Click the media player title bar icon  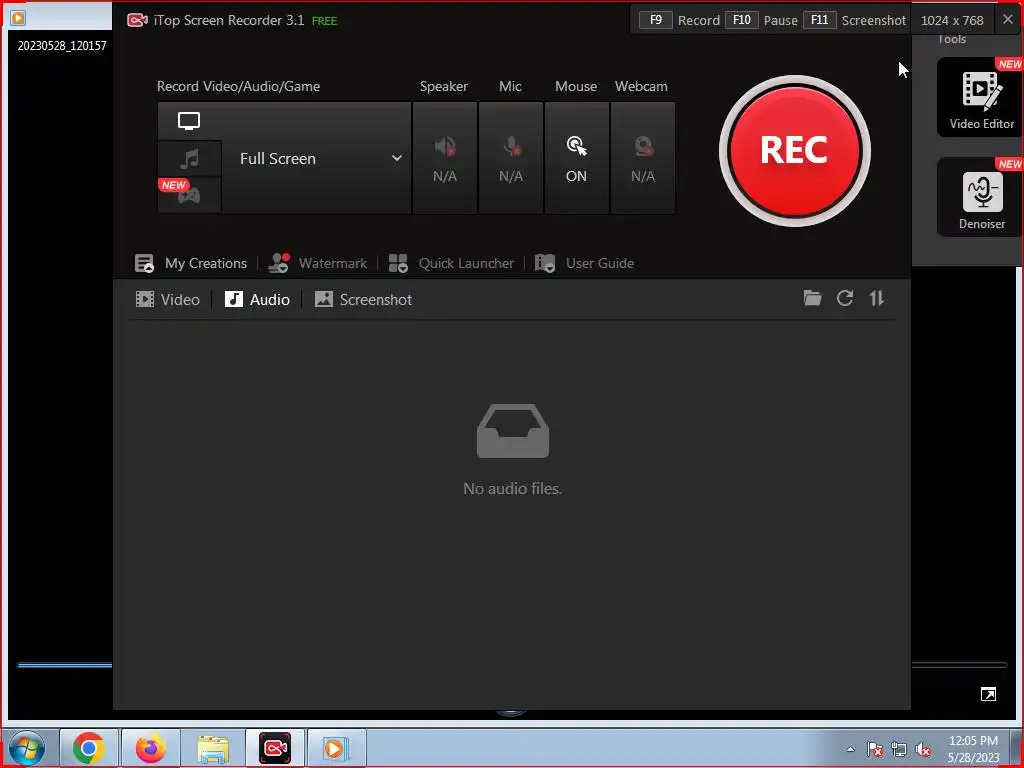18,18
